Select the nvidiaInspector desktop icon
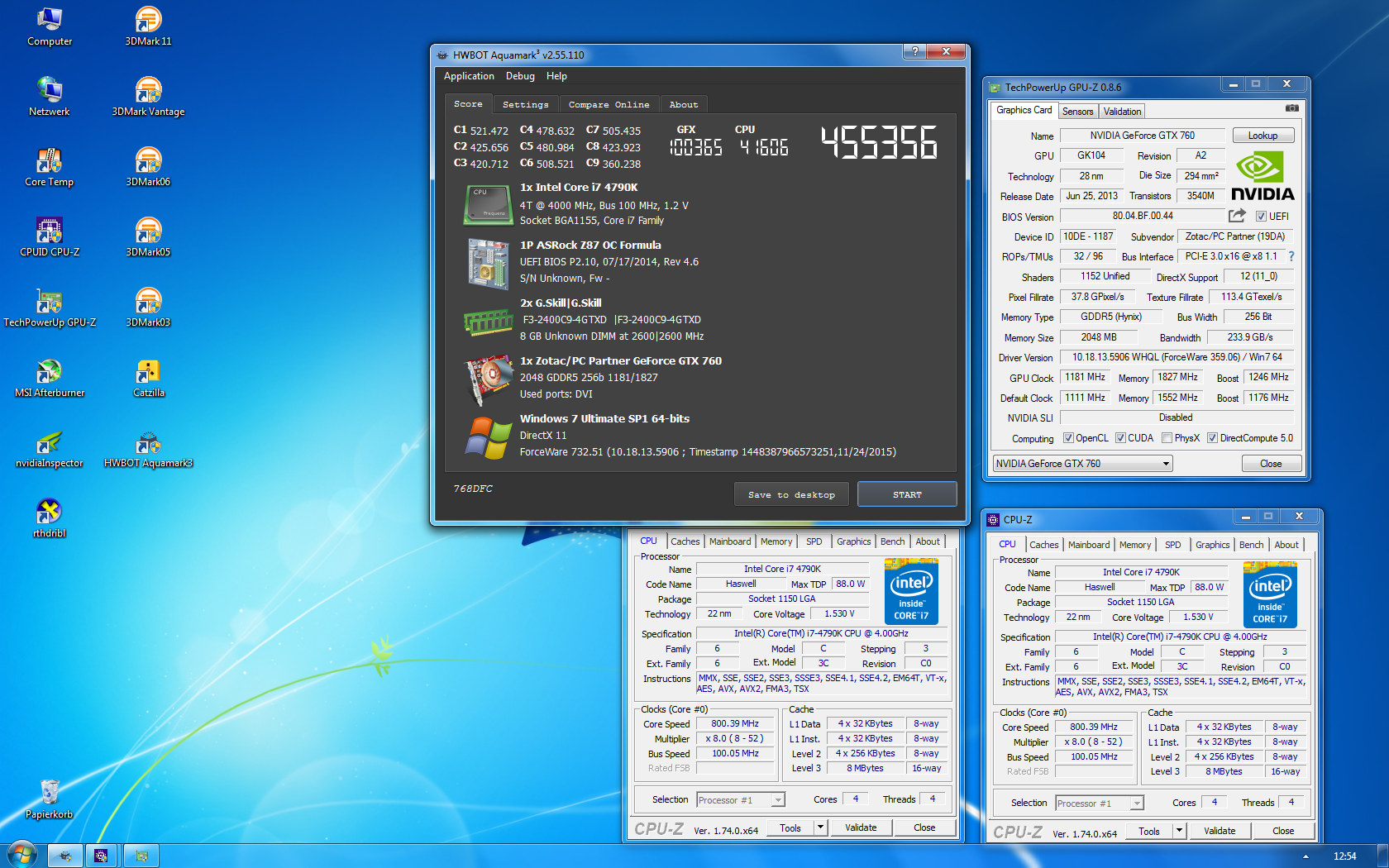 50,448
